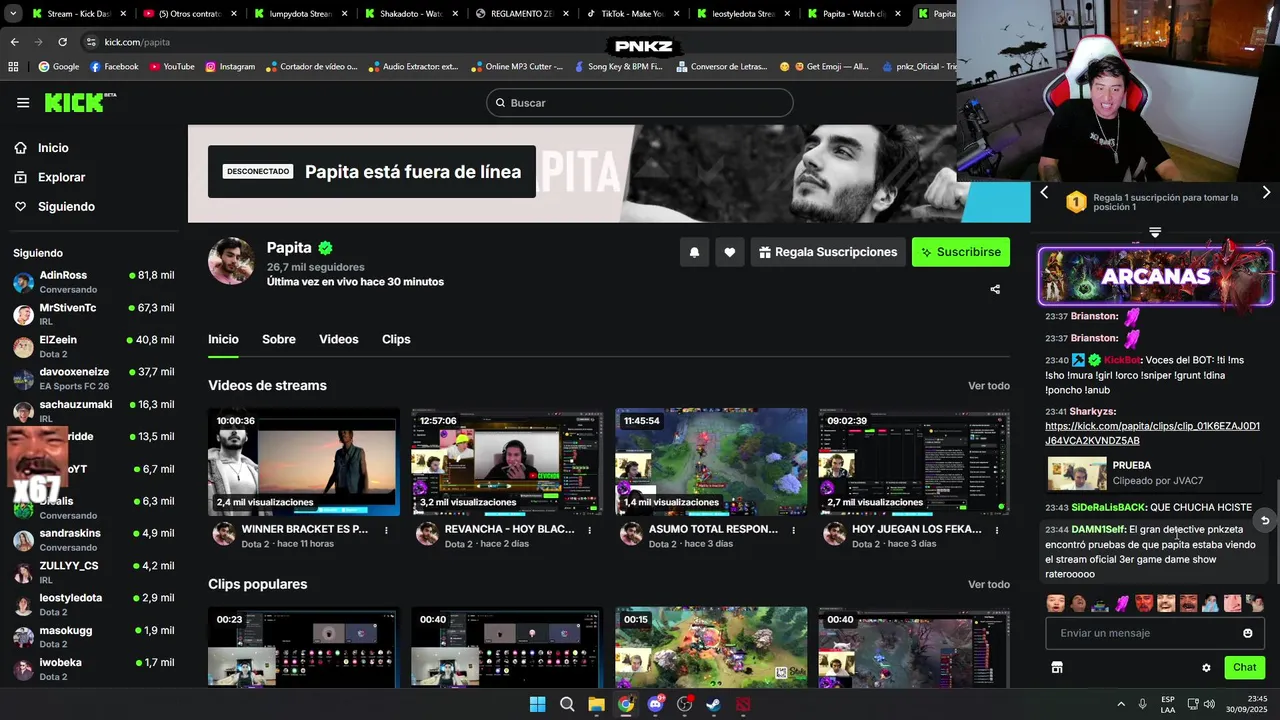Click the Suscribirse button
The height and width of the screenshot is (720, 1280).
[961, 252]
